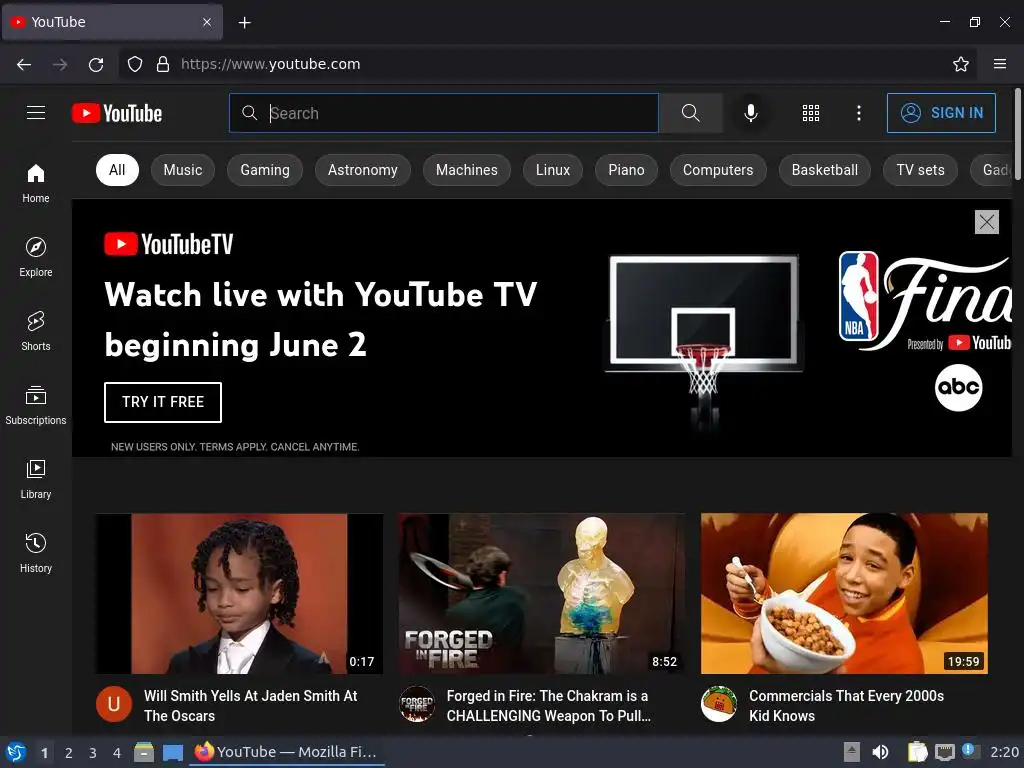
Task: Open the volume tray icon
Action: 880,752
